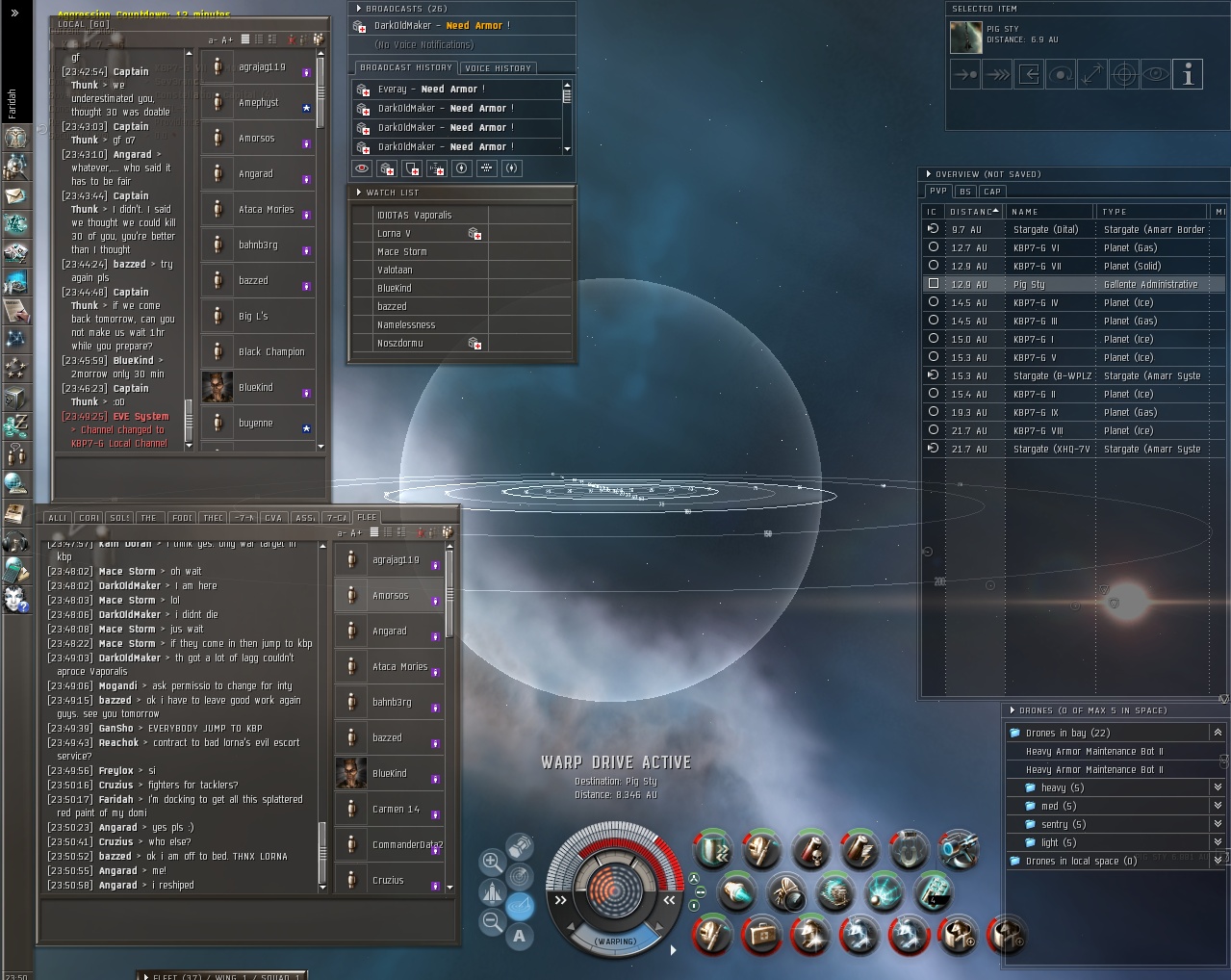1231x980 pixels.
Task: Open the cargo hold from HUD
Action: pyautogui.click(x=520, y=846)
